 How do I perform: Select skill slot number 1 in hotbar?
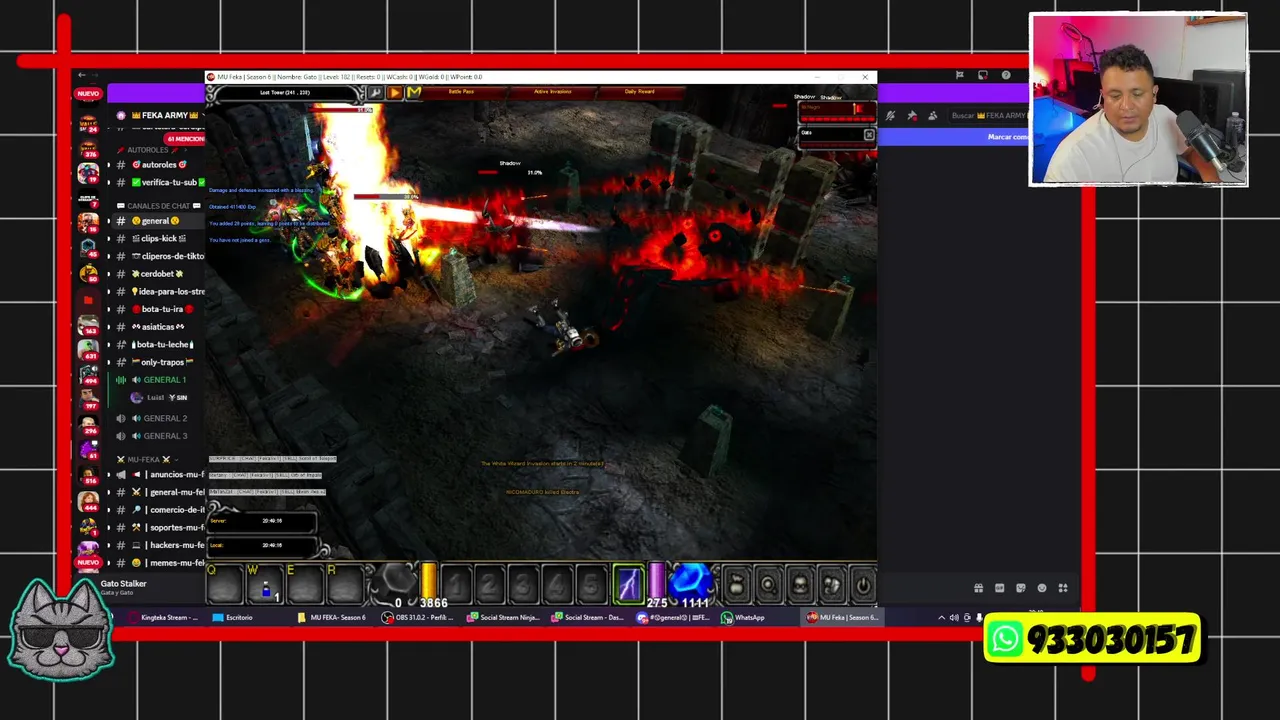pos(455,584)
